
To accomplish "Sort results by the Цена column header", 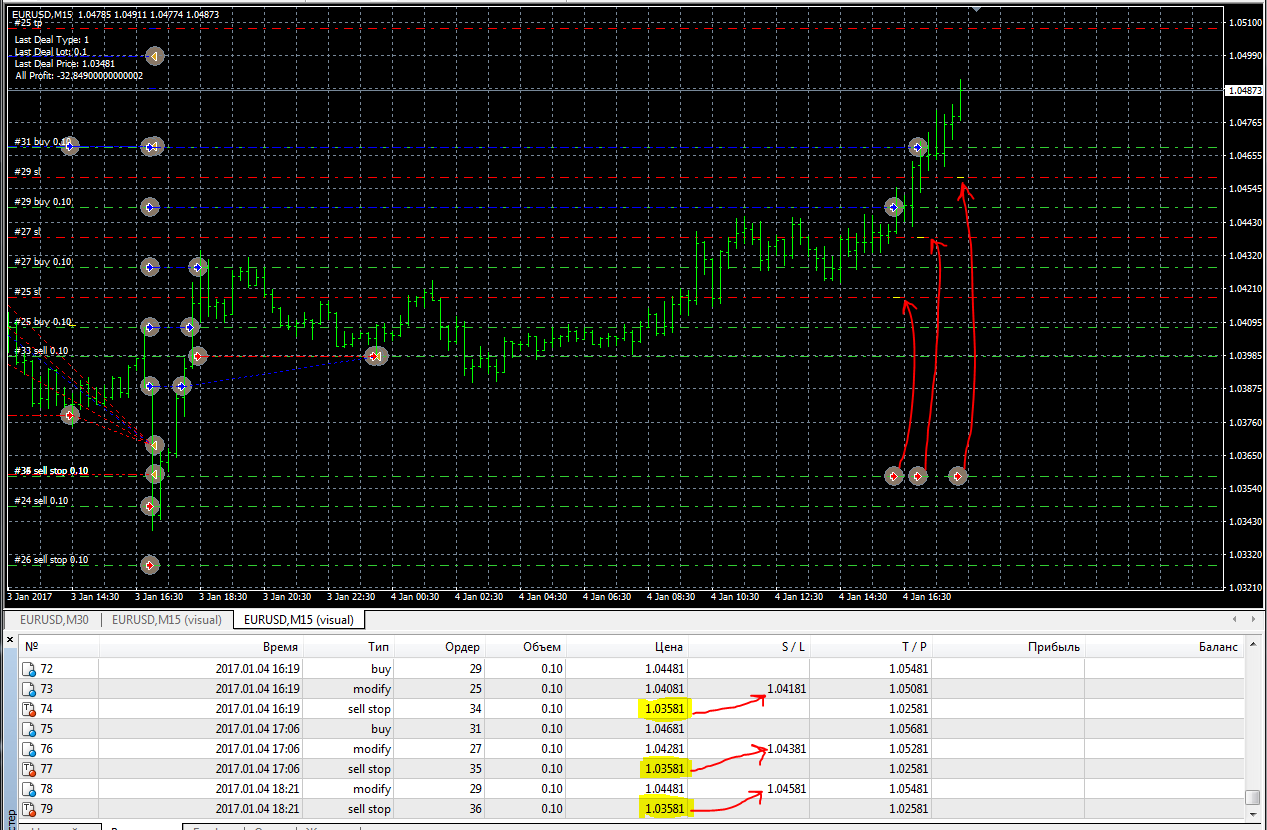I will (668, 647).
